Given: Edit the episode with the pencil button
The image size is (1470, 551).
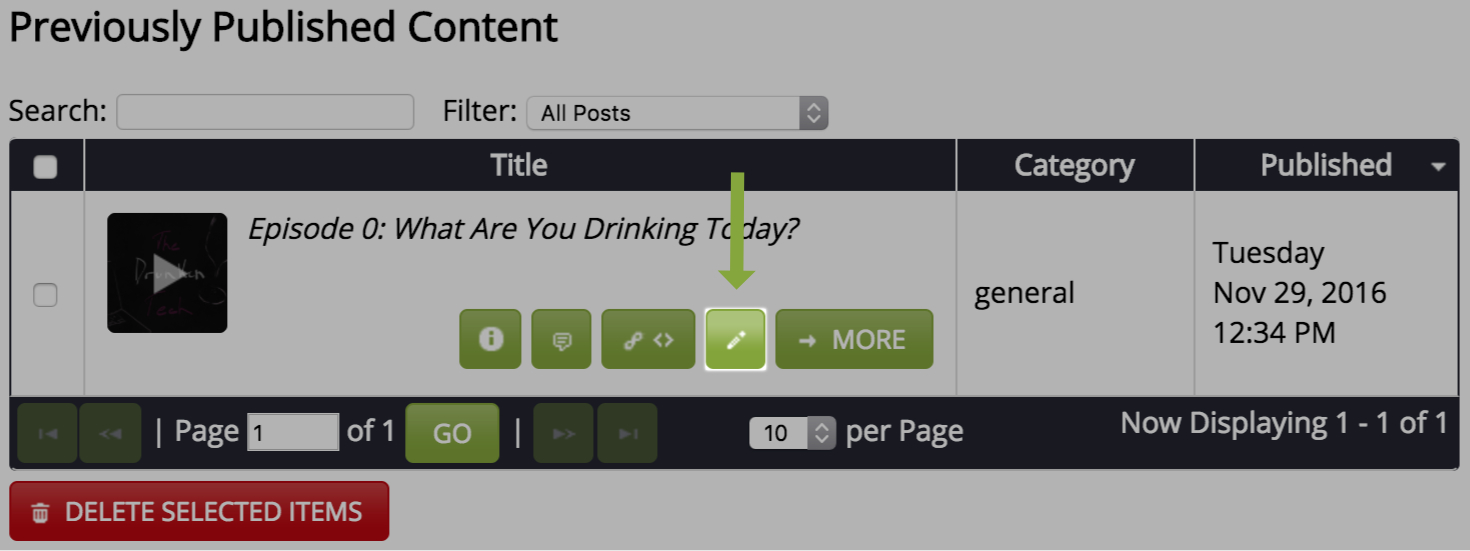Looking at the screenshot, I should point(736,339).
